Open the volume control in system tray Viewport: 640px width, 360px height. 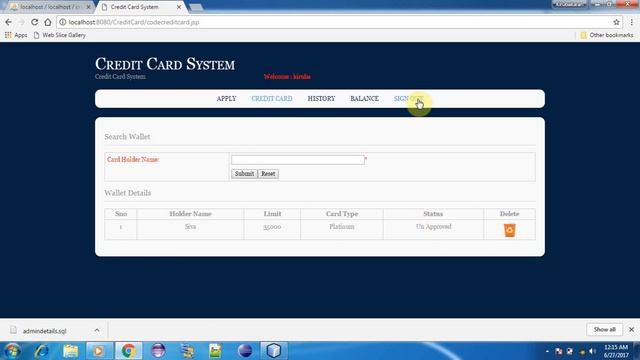click(592, 351)
